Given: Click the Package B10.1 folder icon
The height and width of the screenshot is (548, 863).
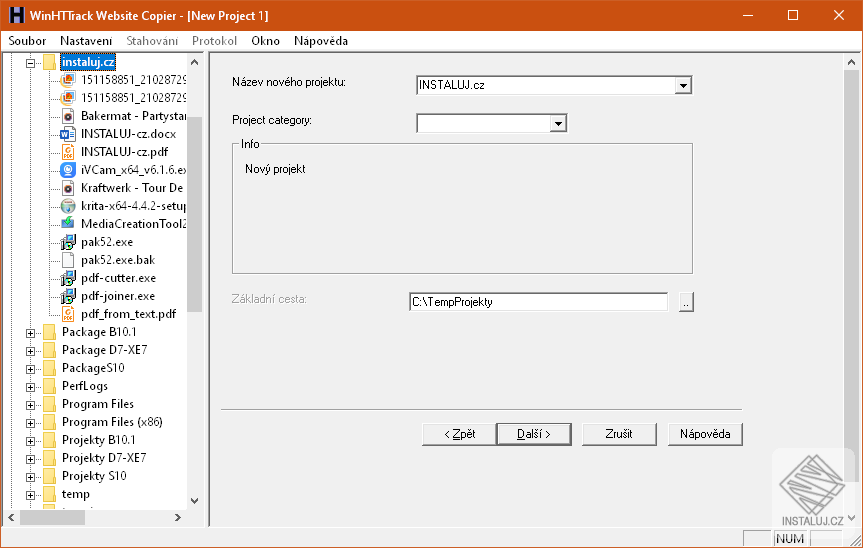Looking at the screenshot, I should click(x=50, y=332).
